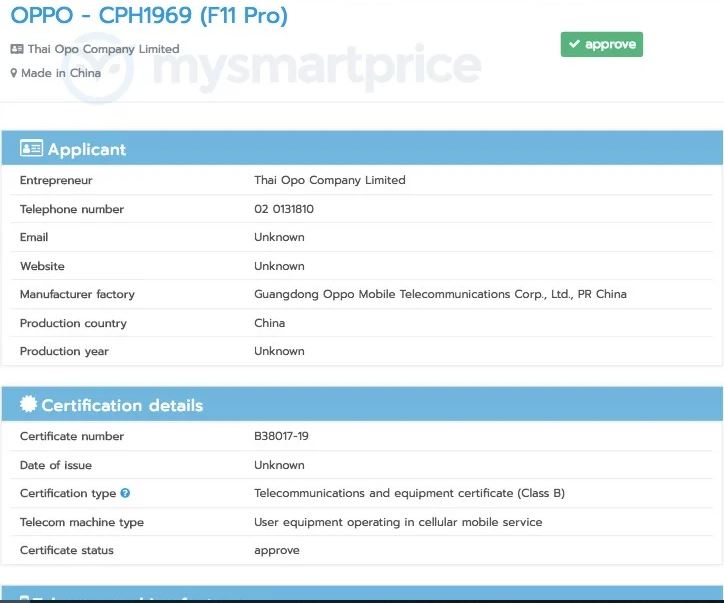Click the Unknown value in Production year row
The image size is (724, 603).
[x=279, y=351]
